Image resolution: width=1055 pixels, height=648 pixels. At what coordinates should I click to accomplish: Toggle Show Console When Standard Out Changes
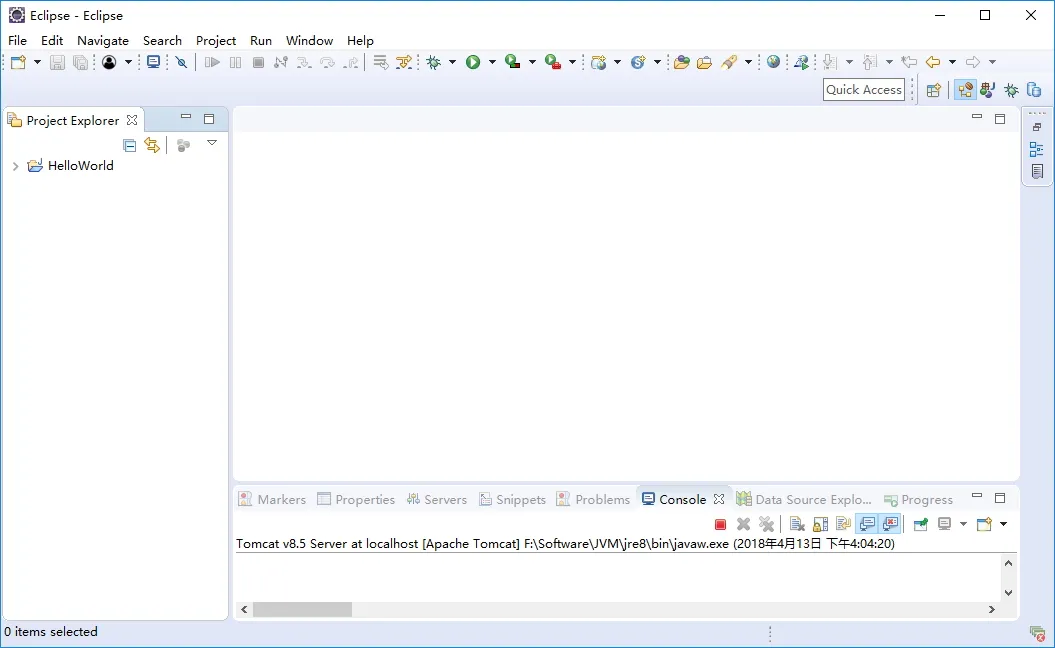point(867,524)
